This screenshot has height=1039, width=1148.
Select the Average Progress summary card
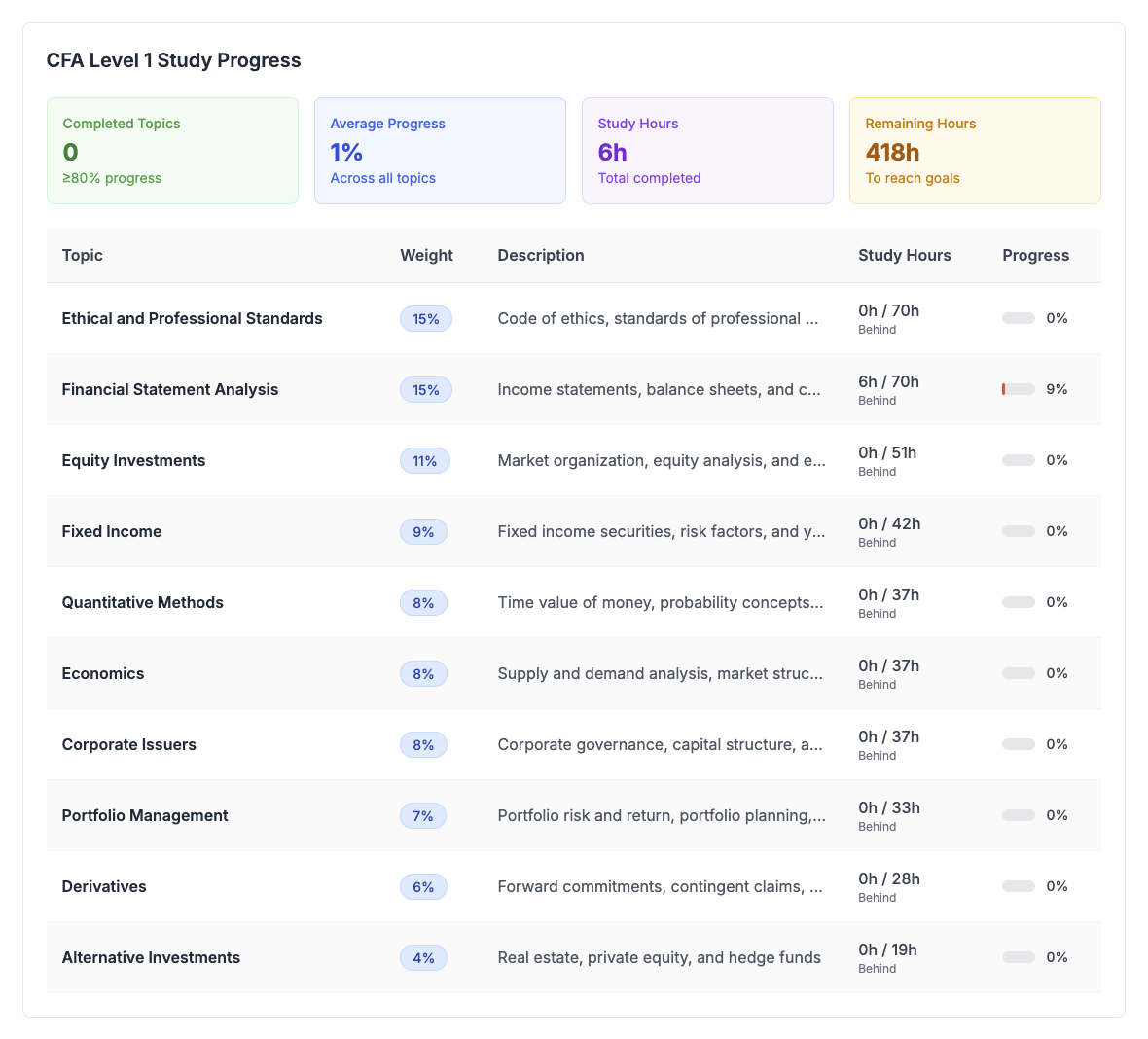(440, 151)
